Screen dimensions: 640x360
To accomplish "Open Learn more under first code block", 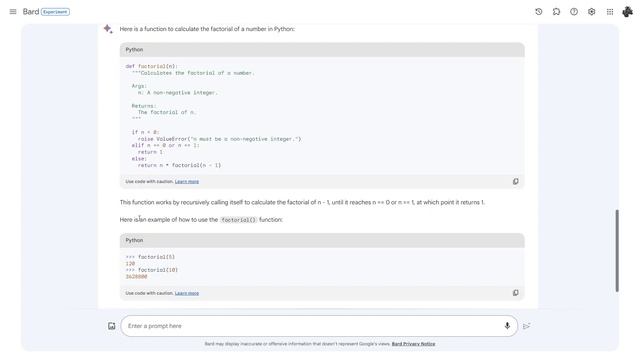I will 187,182.
